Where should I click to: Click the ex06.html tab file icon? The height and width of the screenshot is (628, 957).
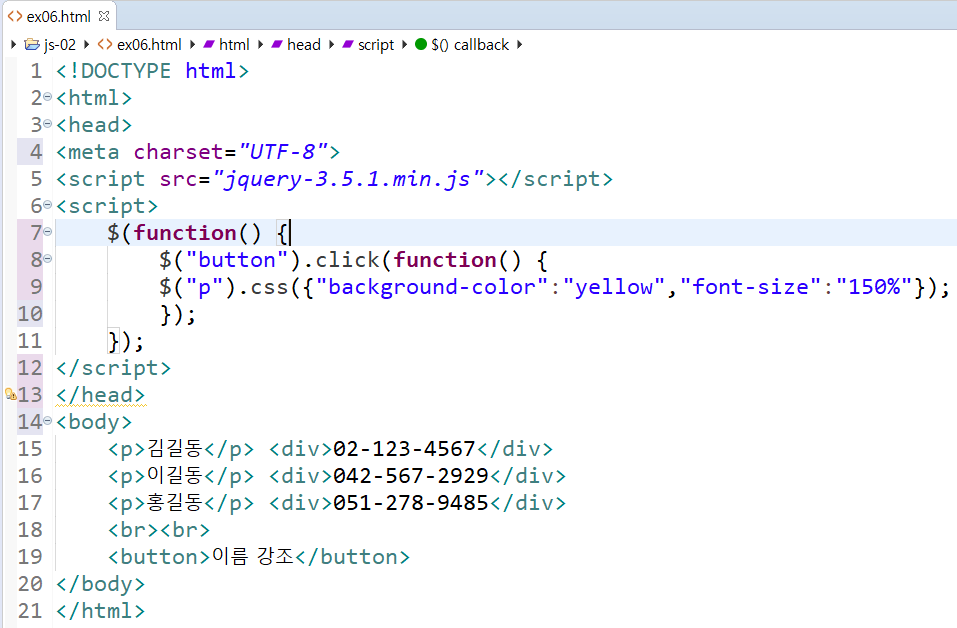click(15, 16)
